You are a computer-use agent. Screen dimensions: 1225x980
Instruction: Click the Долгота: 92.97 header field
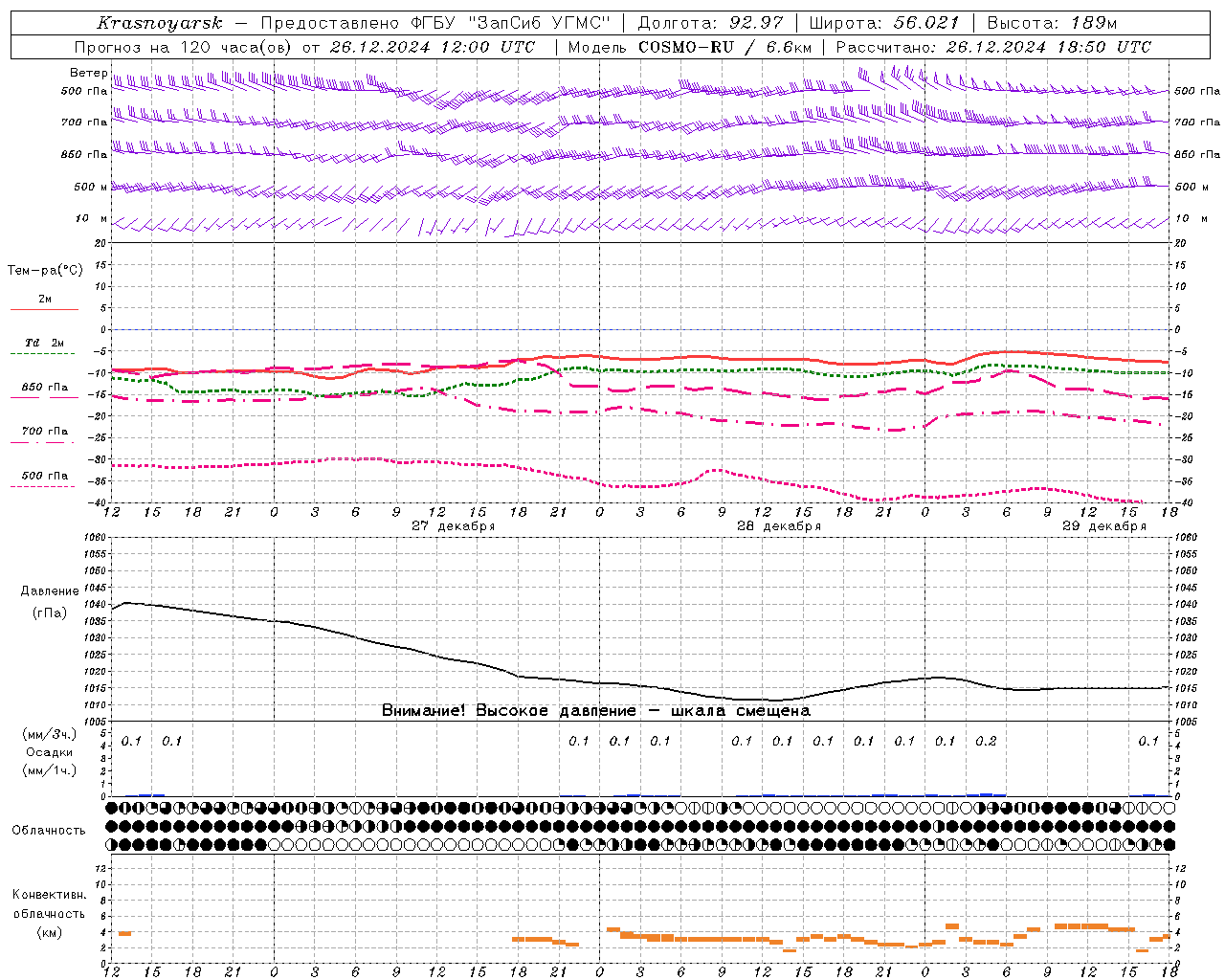[x=710, y=23]
